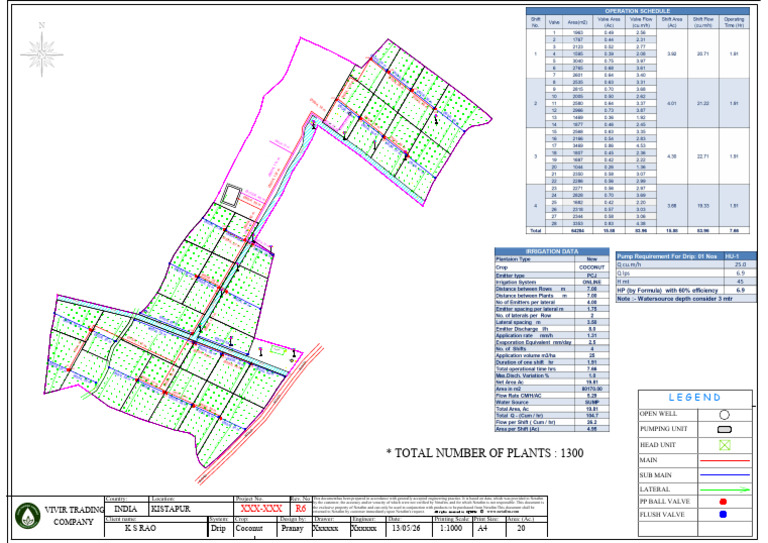
Task: Click the Total row label in Operation Schedule
Action: (535, 230)
